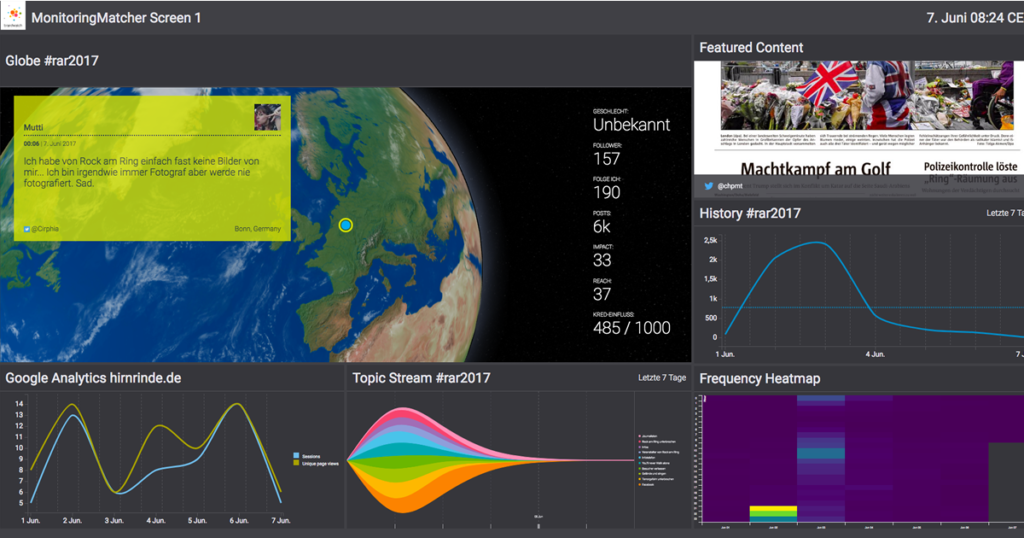Click the yellow cell in the Frequency Heatmap
The width and height of the screenshot is (1024, 538).
point(773,509)
